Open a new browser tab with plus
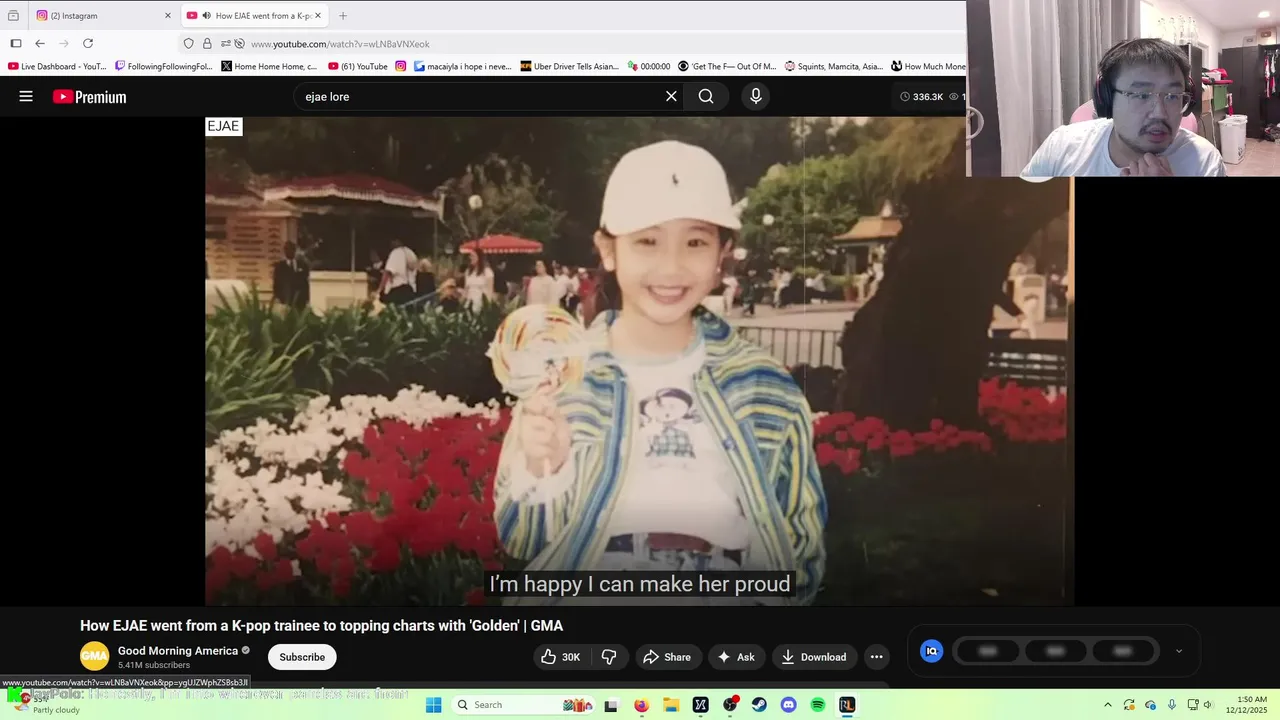The width and height of the screenshot is (1280, 720). tap(343, 15)
